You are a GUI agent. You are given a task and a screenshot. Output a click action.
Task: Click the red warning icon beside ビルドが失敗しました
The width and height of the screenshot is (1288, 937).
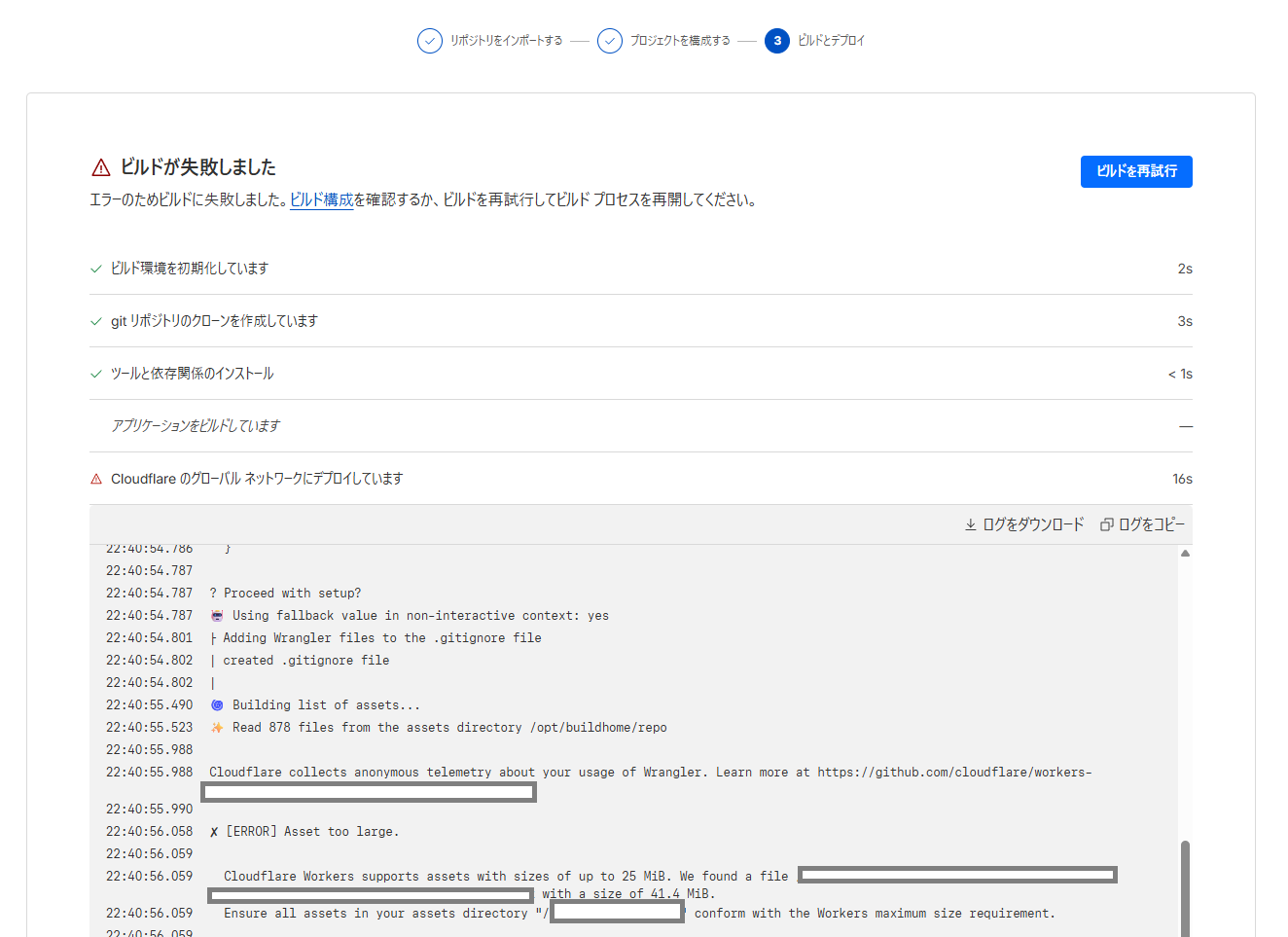pos(101,167)
